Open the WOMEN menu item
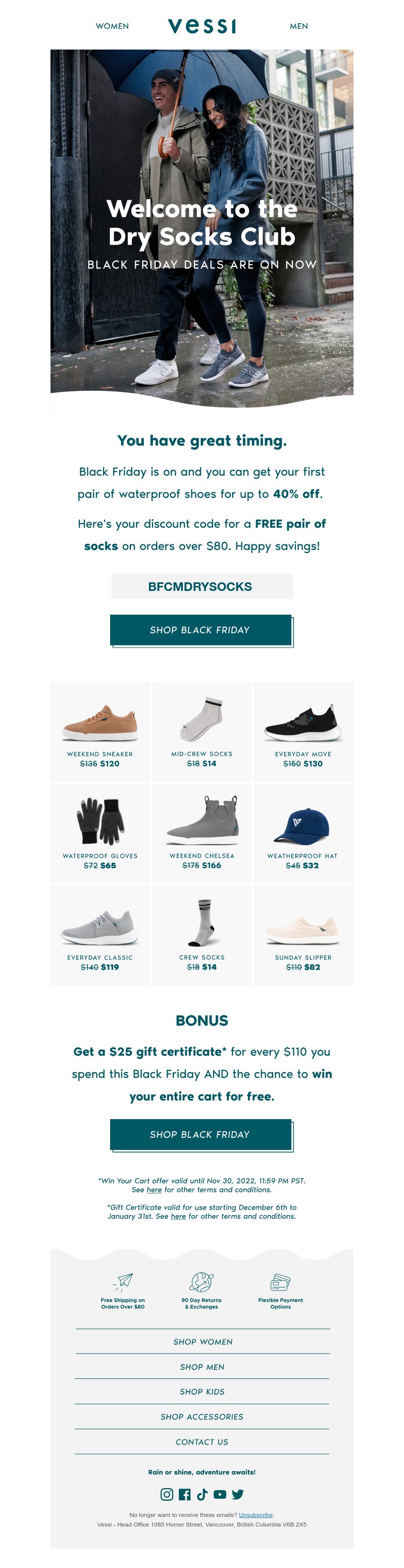Viewport: 404px width, 1568px height. (x=112, y=26)
